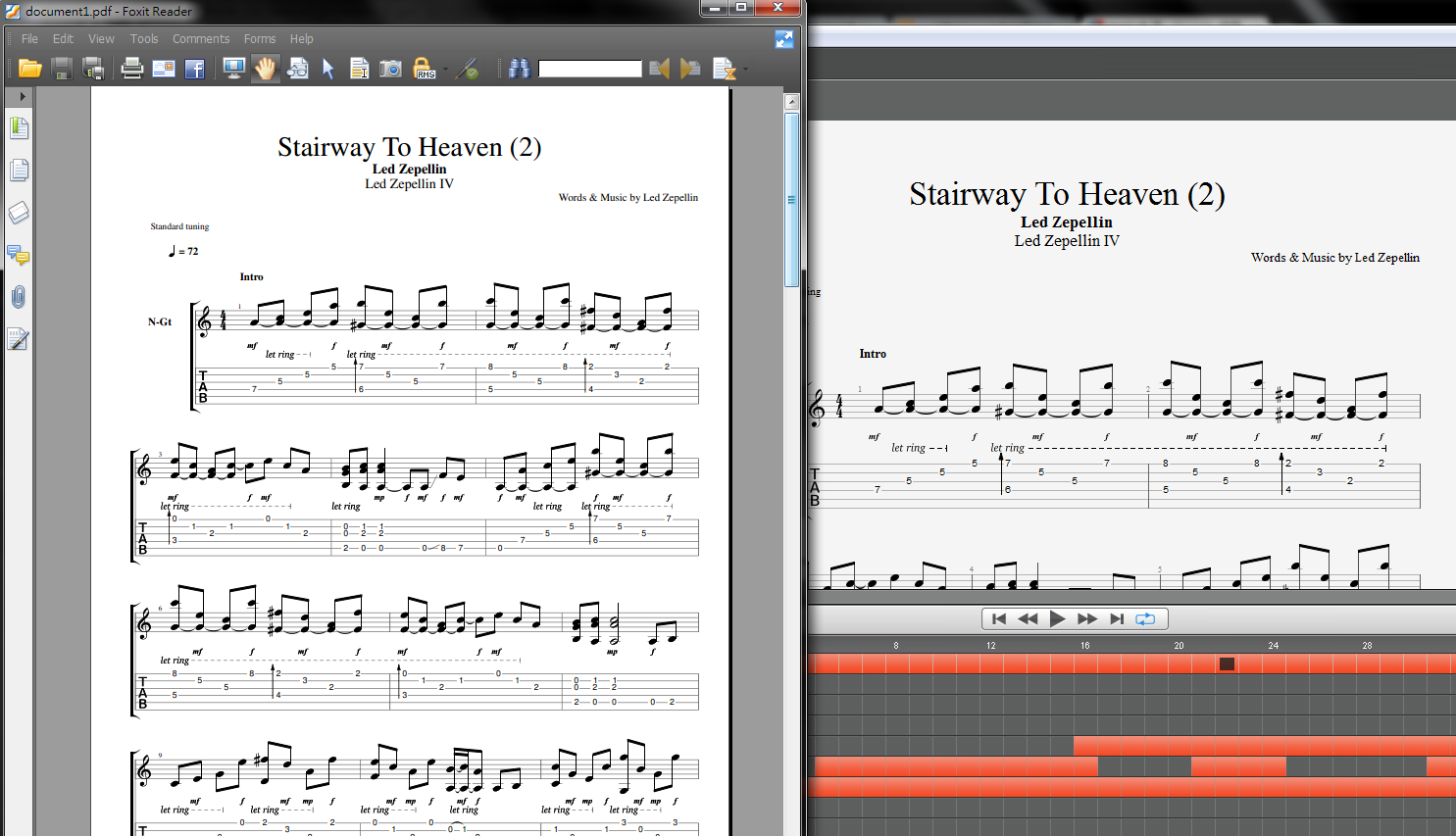This screenshot has width=1456, height=836.
Task: Open the Attachments paperclip panel
Action: (x=19, y=297)
